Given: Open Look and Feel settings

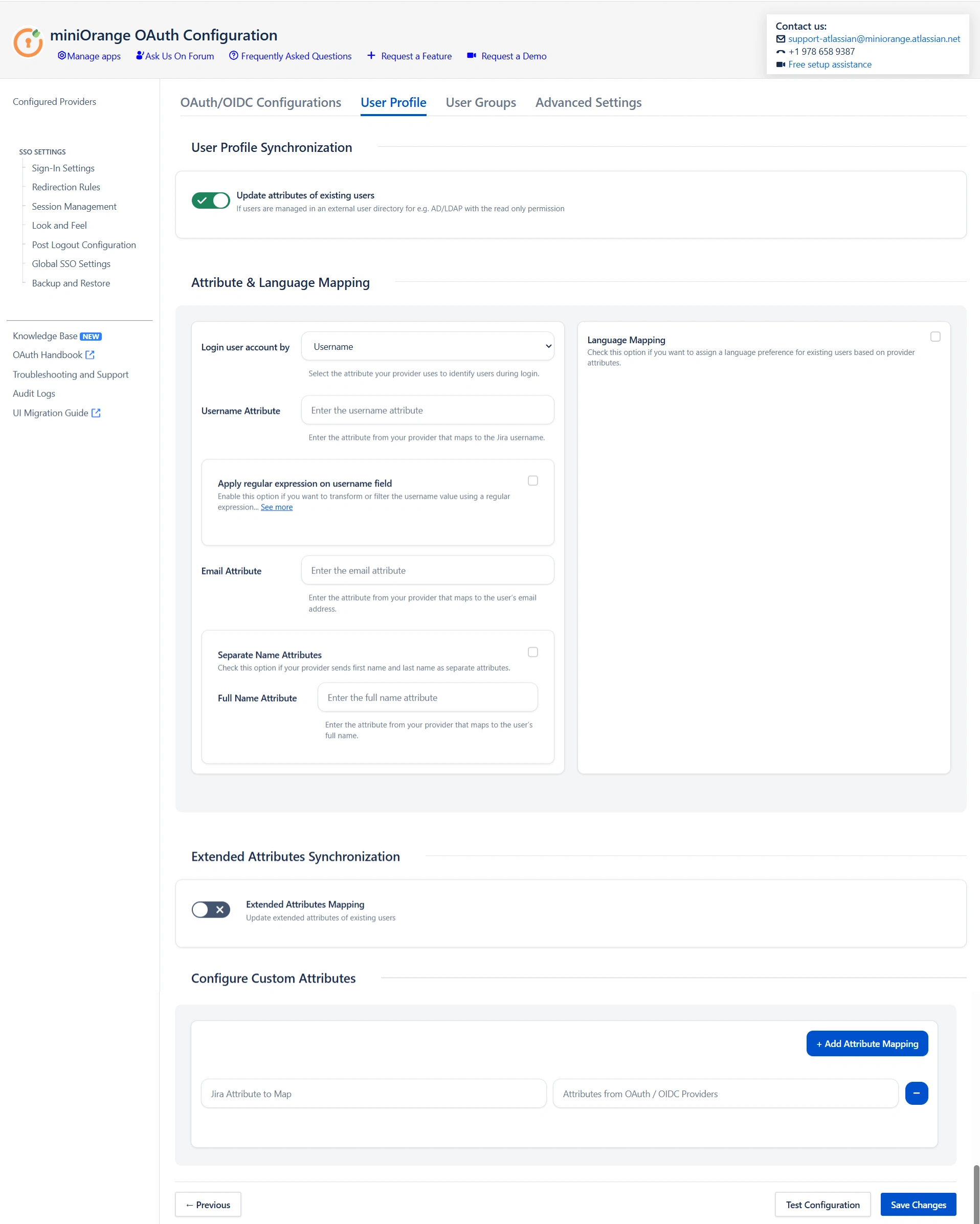Looking at the screenshot, I should 59,226.
